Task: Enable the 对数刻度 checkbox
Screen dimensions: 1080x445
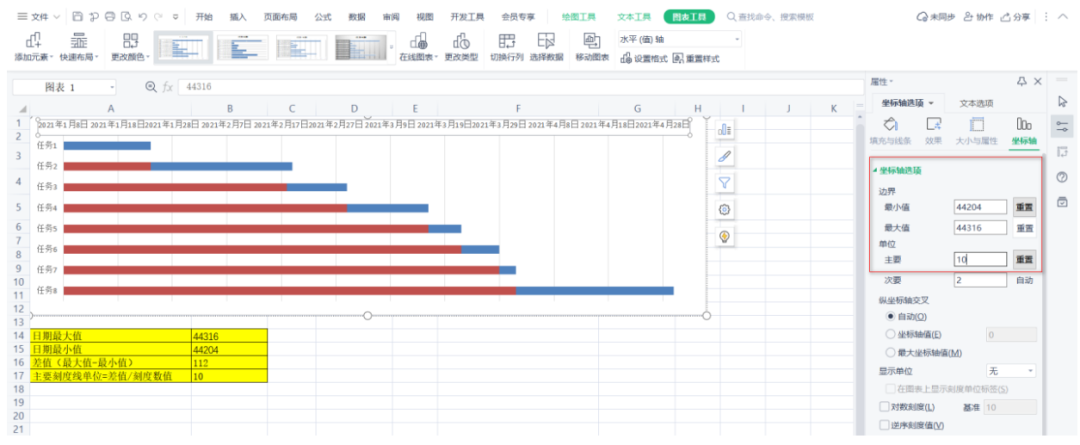Action: click(x=884, y=407)
